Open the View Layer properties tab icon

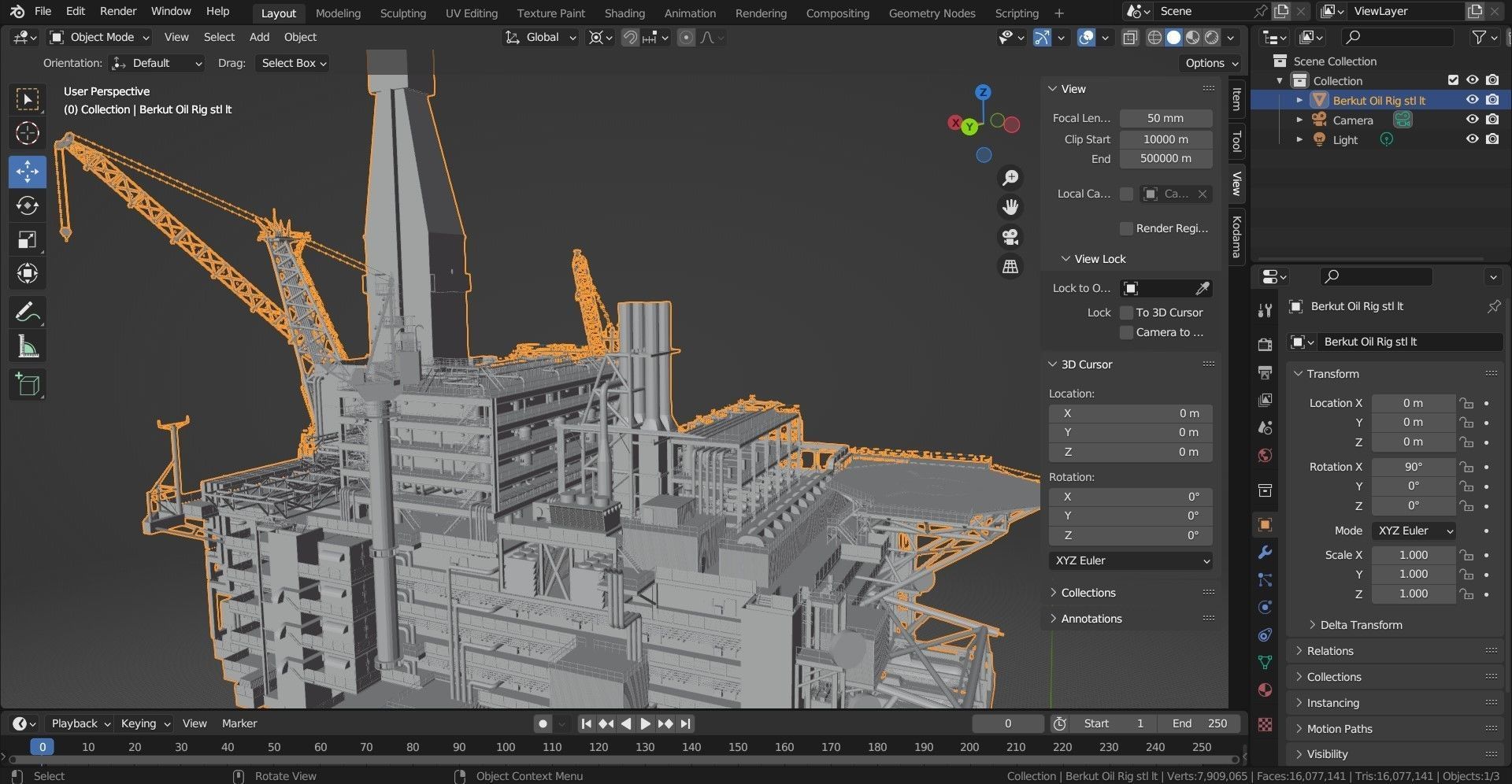point(1265,400)
